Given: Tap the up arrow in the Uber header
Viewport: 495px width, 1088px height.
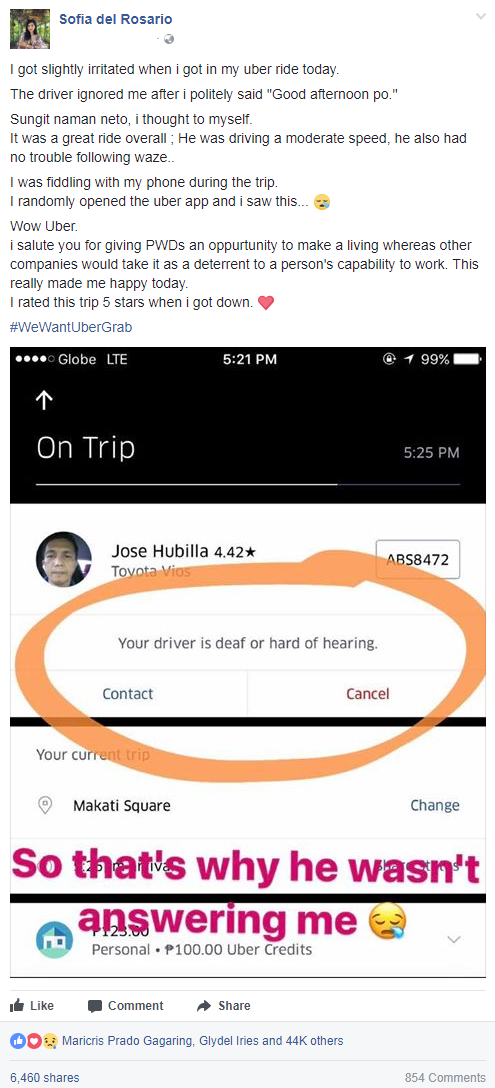Looking at the screenshot, I should [44, 399].
